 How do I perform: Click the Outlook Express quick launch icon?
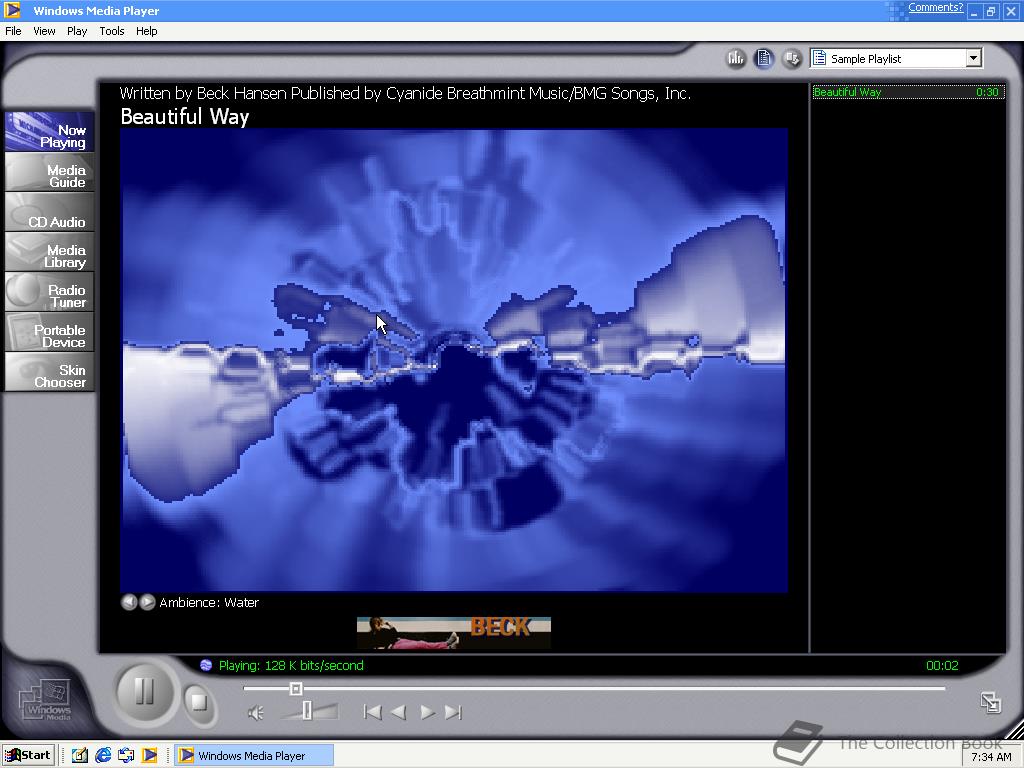click(126, 756)
